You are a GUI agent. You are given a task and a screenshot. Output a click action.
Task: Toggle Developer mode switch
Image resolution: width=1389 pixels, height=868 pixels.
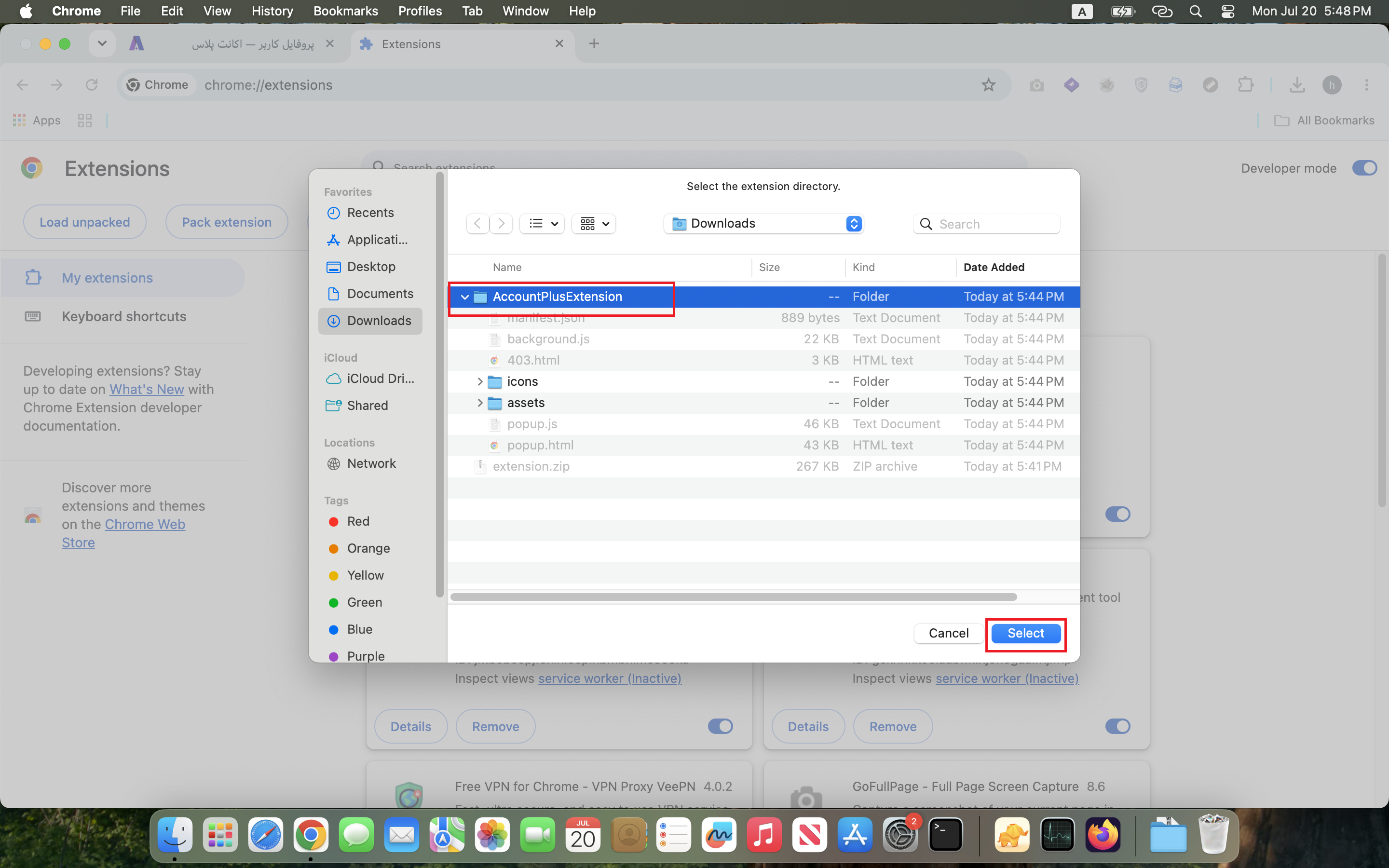[1364, 168]
